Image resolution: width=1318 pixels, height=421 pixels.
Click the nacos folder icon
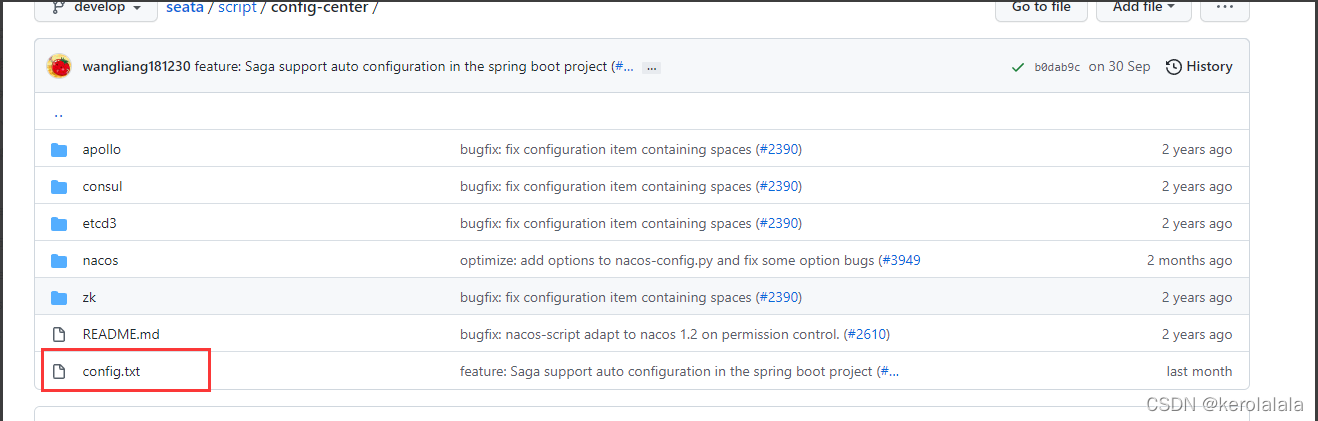(x=60, y=261)
